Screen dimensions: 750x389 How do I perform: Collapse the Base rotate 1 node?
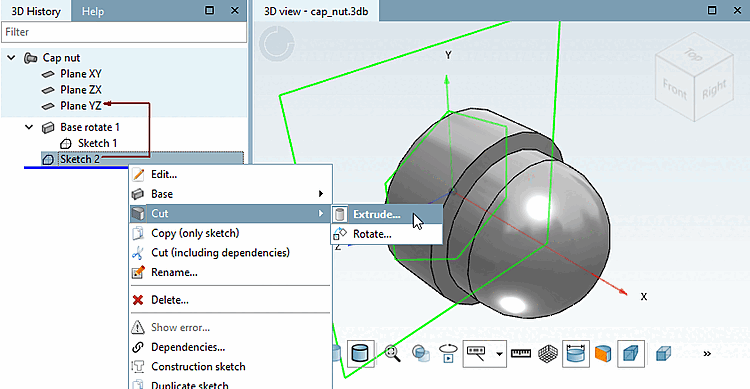(29, 127)
